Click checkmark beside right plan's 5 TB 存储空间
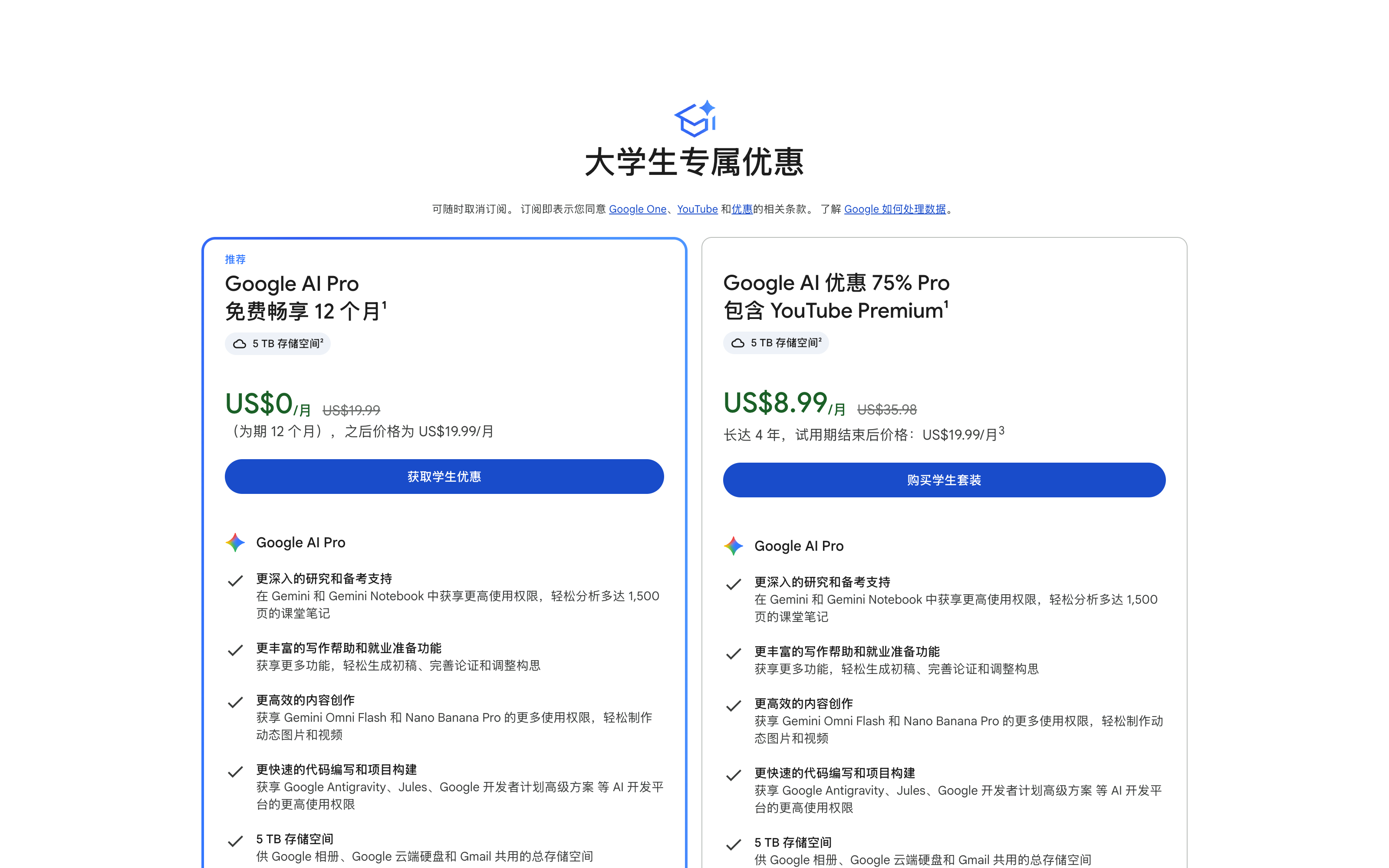 coord(734,845)
